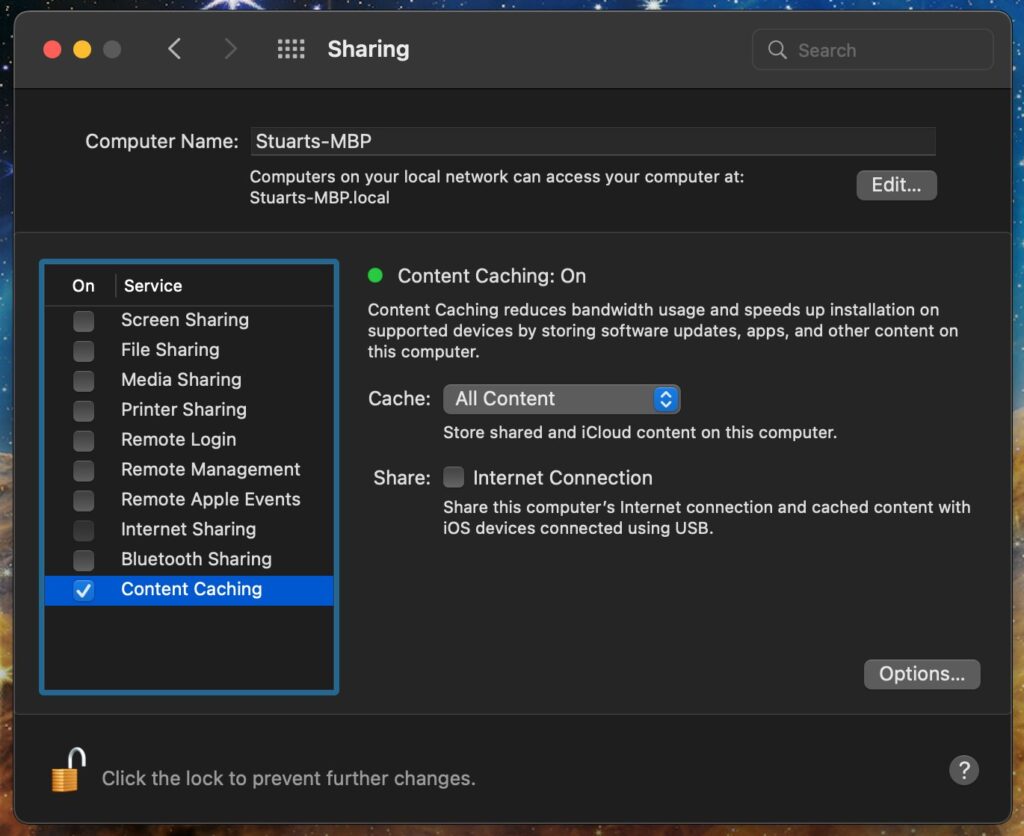Enable the Printer Sharing checkbox
Viewport: 1024px width, 836px height.
tap(84, 411)
